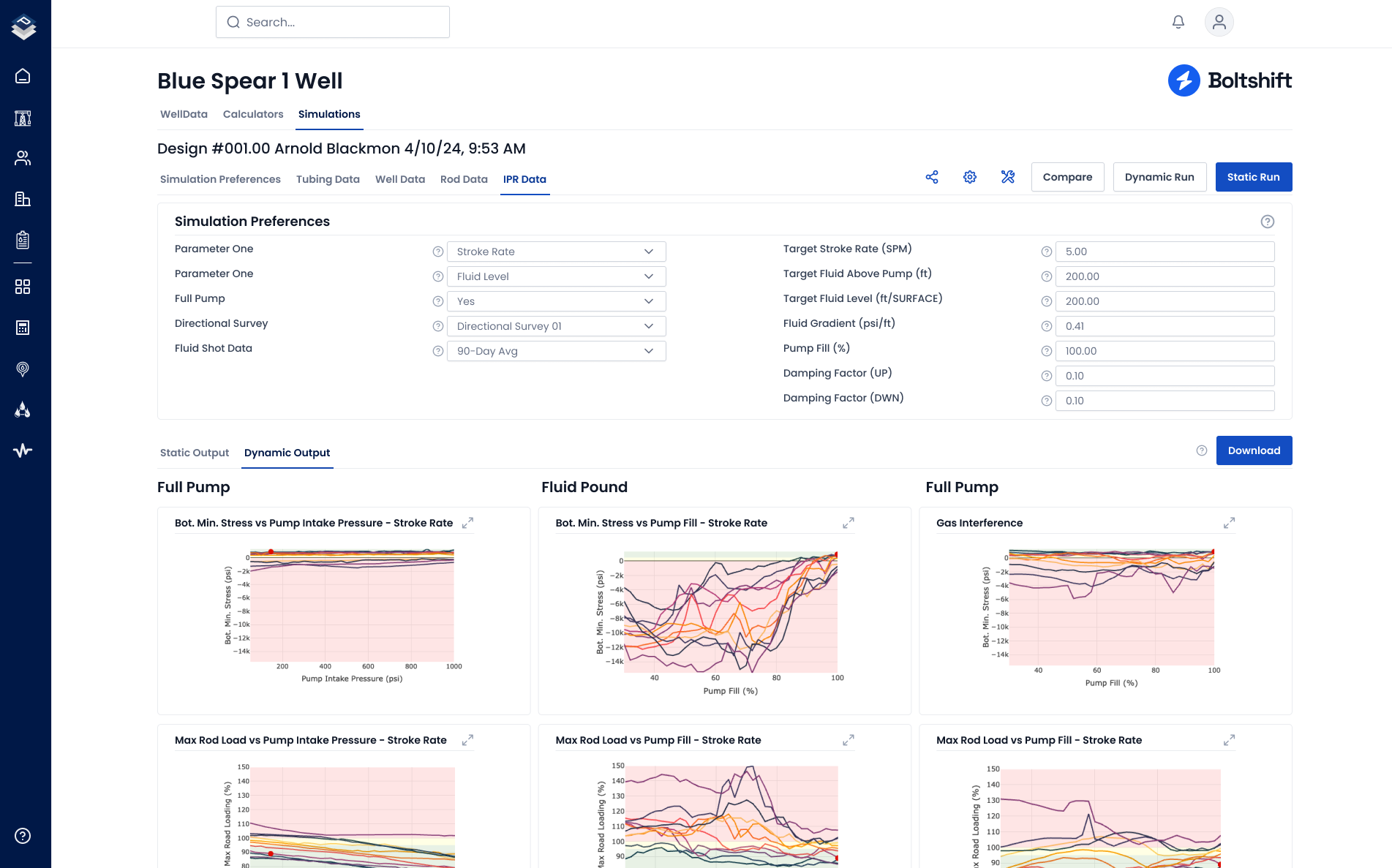This screenshot has width=1392, height=868.
Task: Click the share icon in the design toolbar
Action: 932,177
